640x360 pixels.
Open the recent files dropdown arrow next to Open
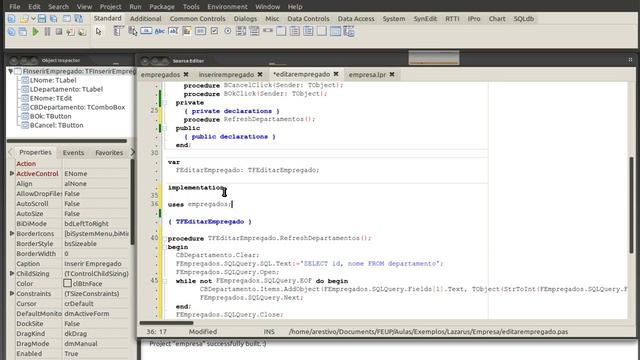pos(33,19)
